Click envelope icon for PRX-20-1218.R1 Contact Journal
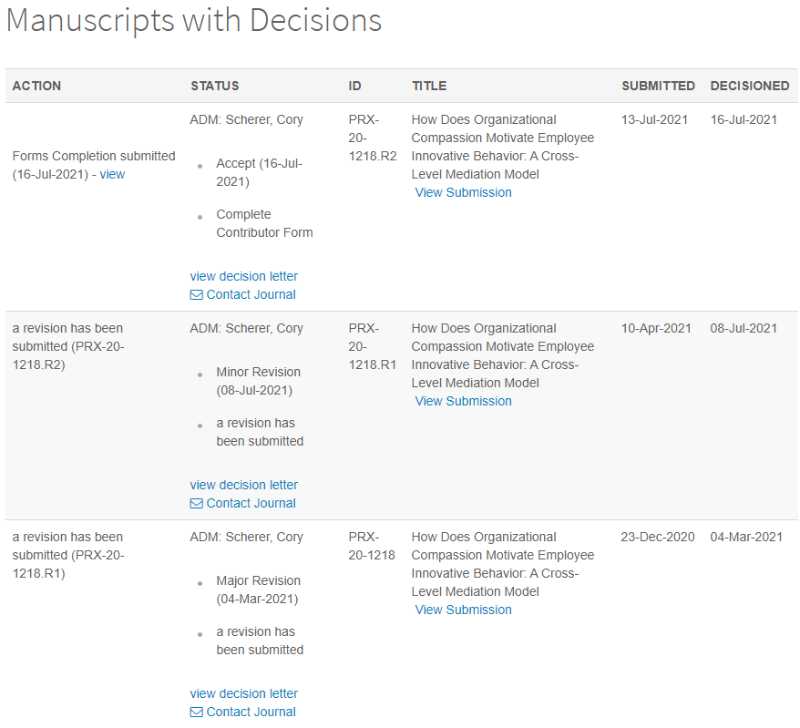 pos(196,504)
